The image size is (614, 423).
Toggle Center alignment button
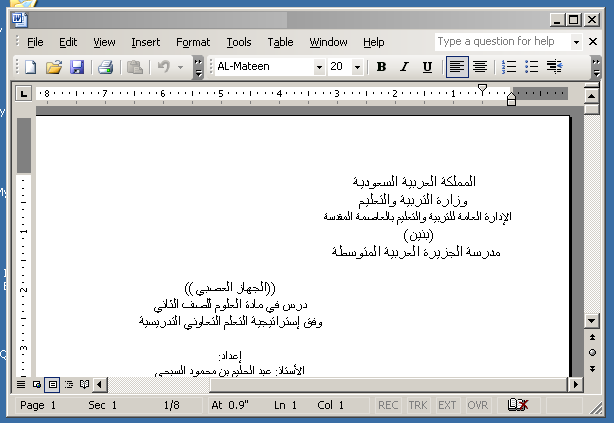click(x=480, y=67)
